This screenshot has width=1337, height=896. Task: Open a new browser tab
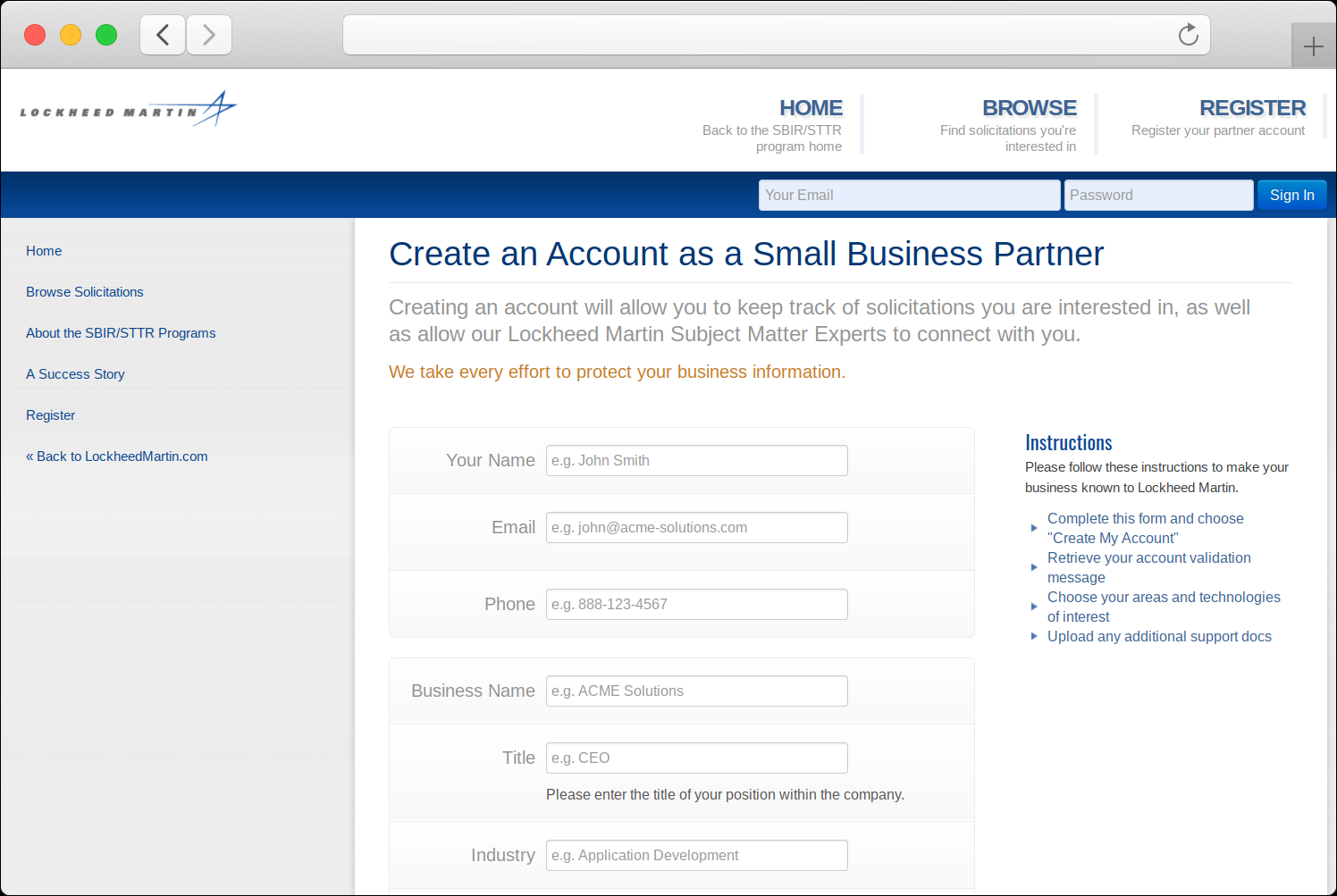tap(1313, 45)
